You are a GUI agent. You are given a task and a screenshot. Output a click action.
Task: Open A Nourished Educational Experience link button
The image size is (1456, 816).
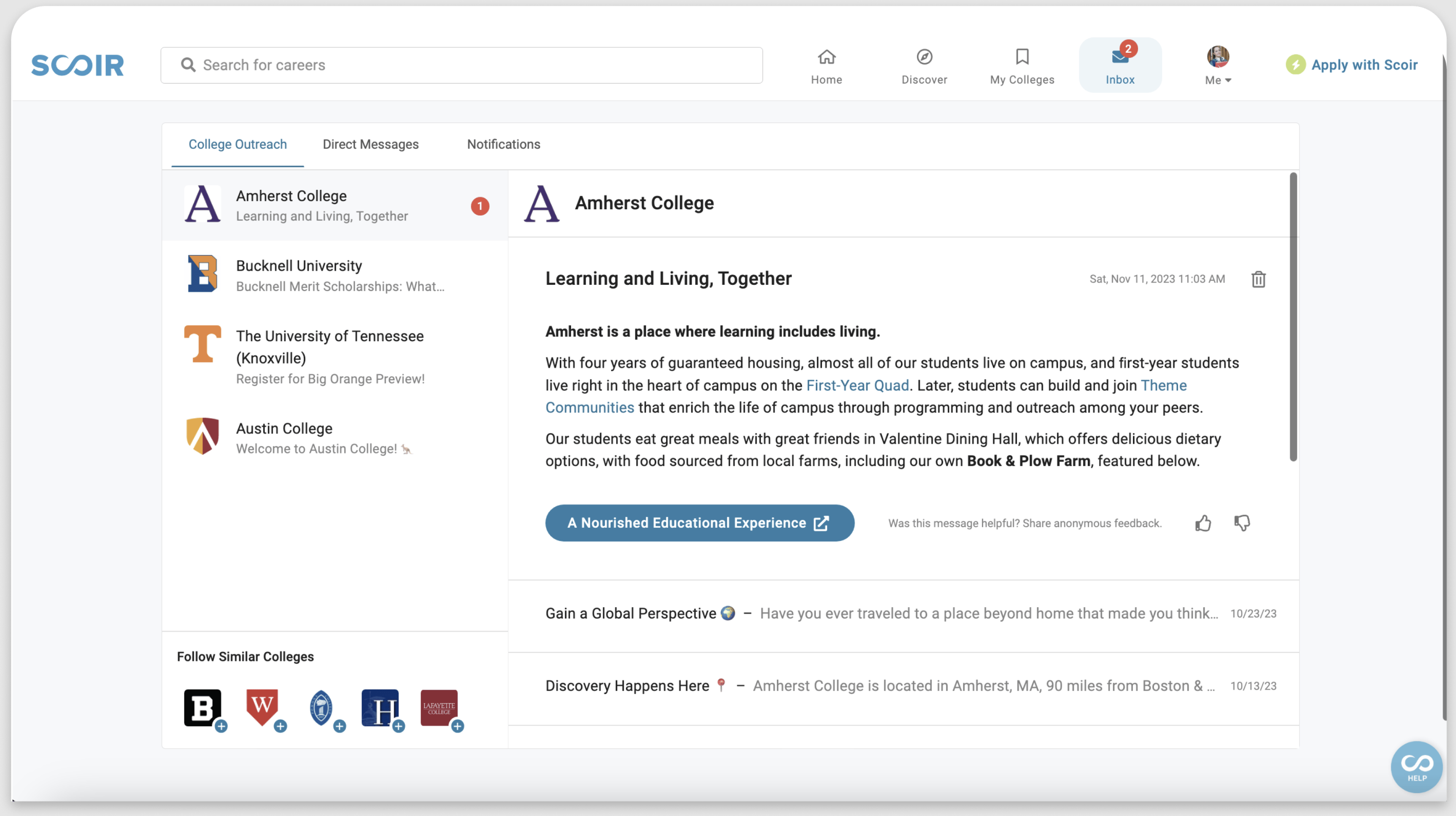coord(699,523)
